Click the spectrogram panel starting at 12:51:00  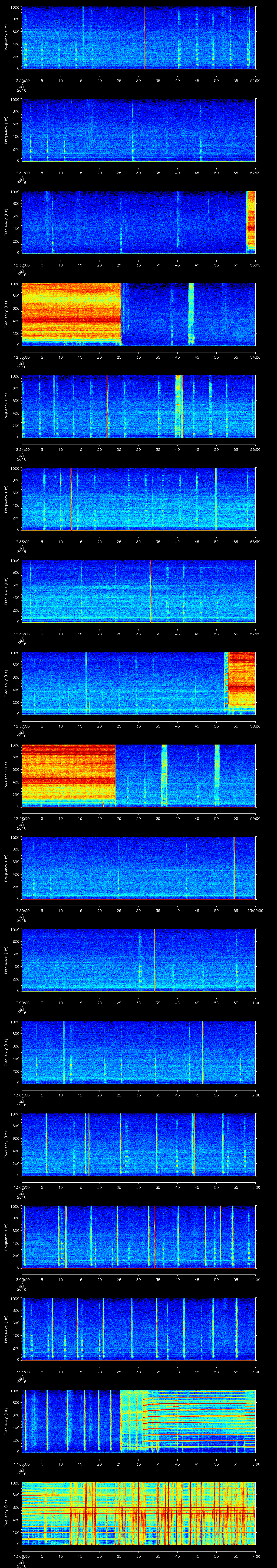point(138,130)
